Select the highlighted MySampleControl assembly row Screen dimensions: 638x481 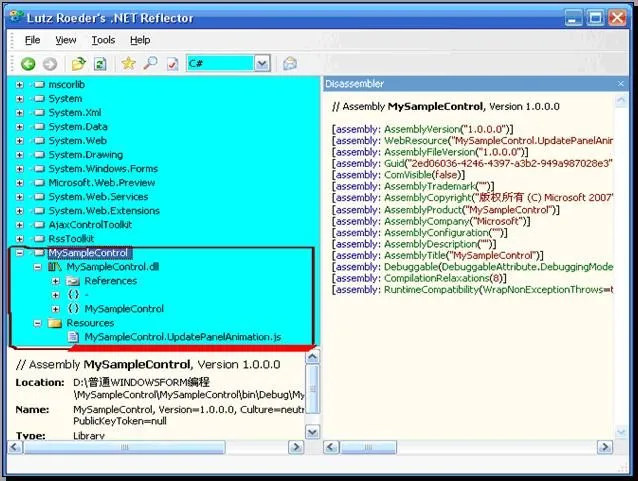tap(88, 253)
